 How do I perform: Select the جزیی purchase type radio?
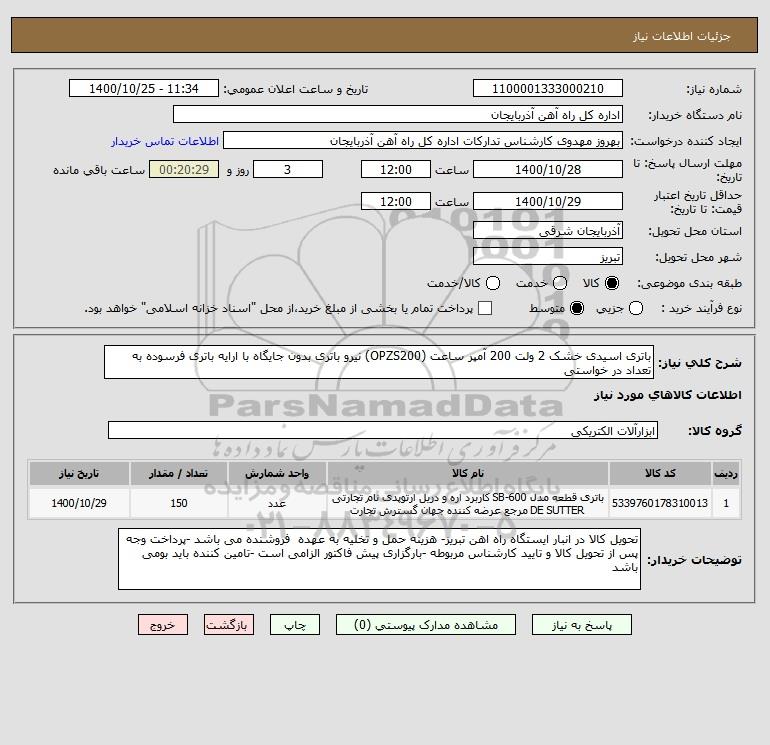pyautogui.click(x=636, y=308)
